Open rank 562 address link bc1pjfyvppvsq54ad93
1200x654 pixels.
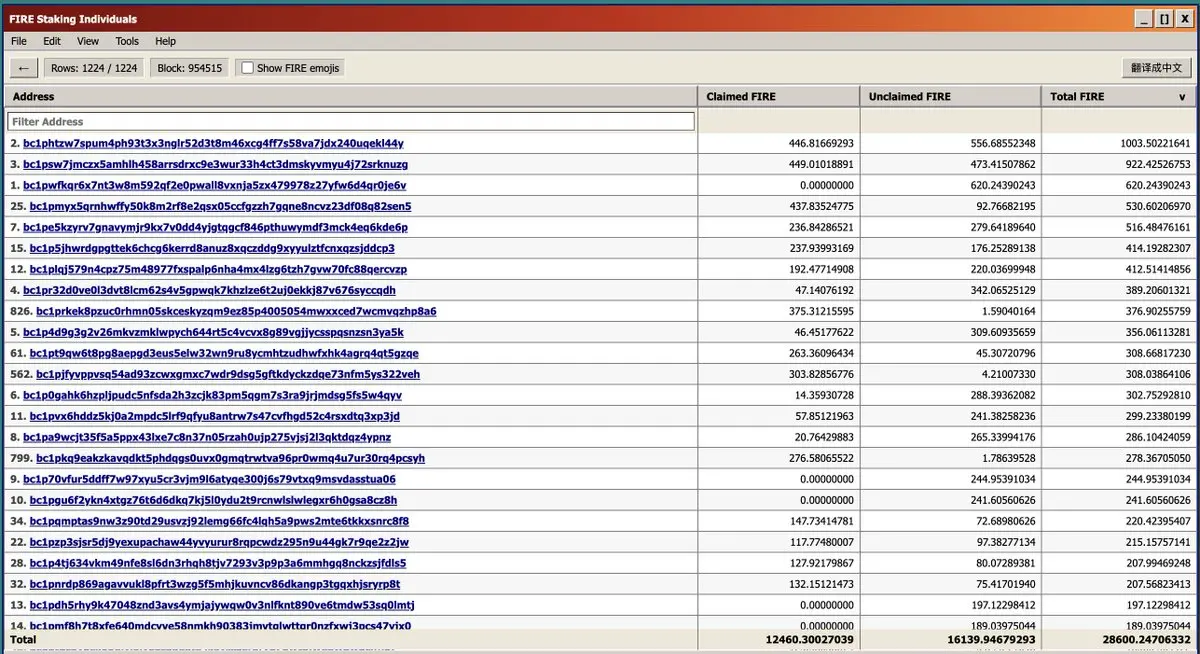pos(228,374)
